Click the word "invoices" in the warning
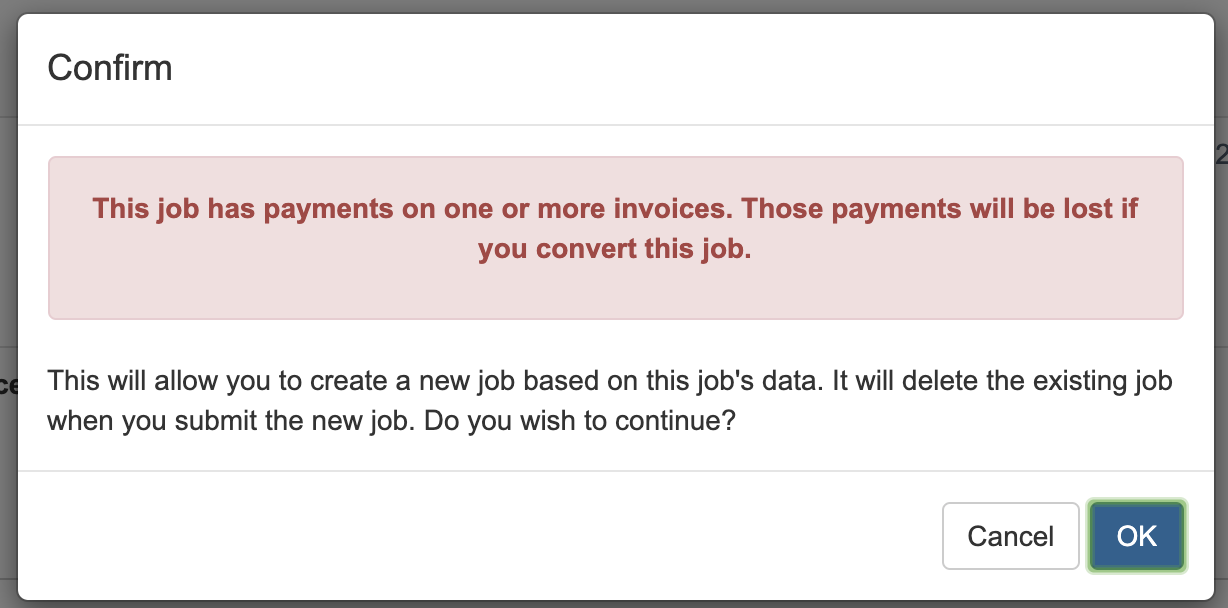Screen dimensions: 1228x608 (x=671, y=208)
